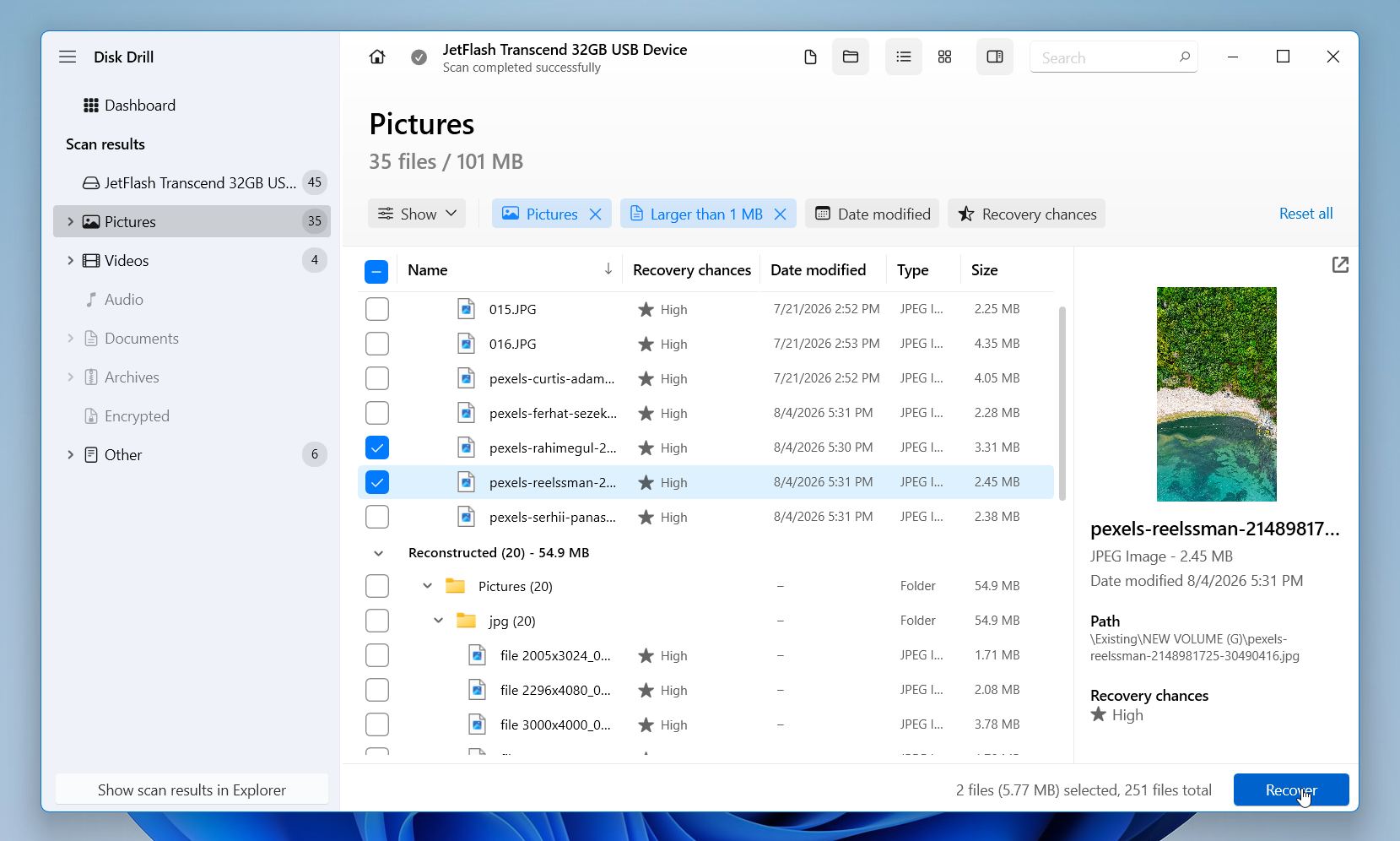The height and width of the screenshot is (841, 1400).
Task: Uncheck pexels-rahimegul file checkbox
Action: [x=377, y=448]
